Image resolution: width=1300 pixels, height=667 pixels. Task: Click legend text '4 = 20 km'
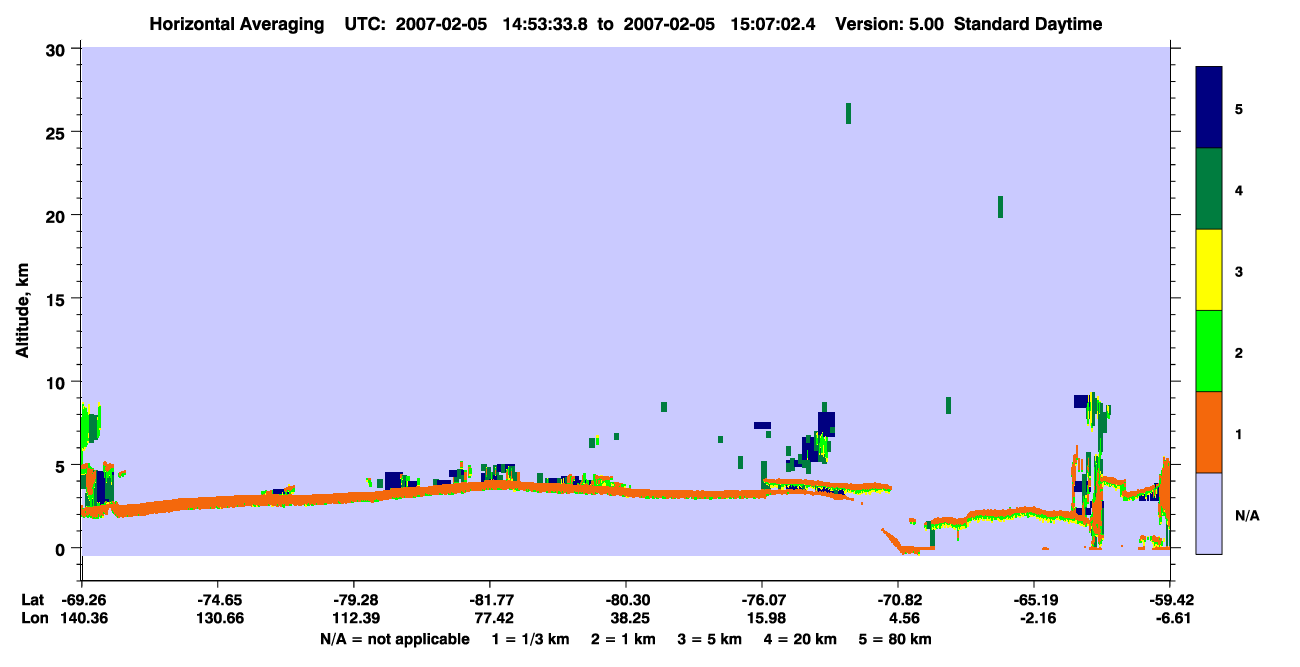coord(799,639)
